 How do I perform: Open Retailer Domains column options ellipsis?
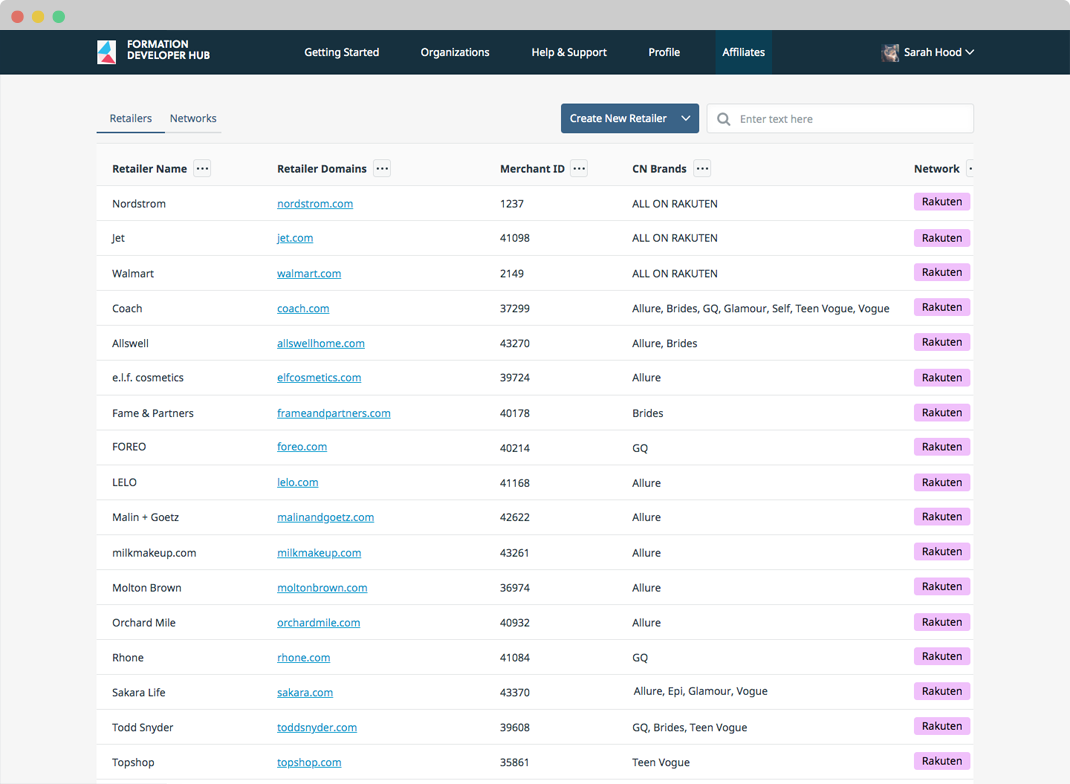(382, 169)
